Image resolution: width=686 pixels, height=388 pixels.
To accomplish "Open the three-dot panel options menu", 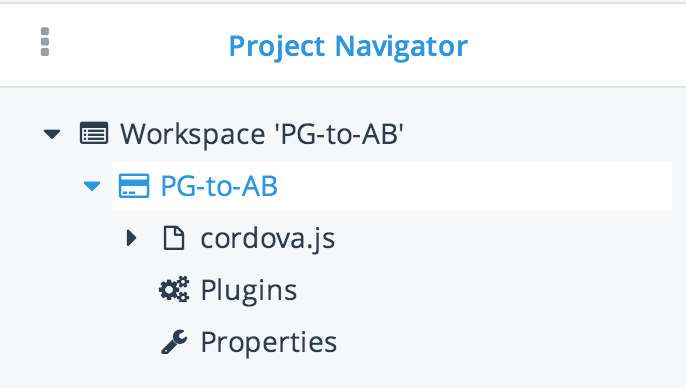I will pos(45,42).
